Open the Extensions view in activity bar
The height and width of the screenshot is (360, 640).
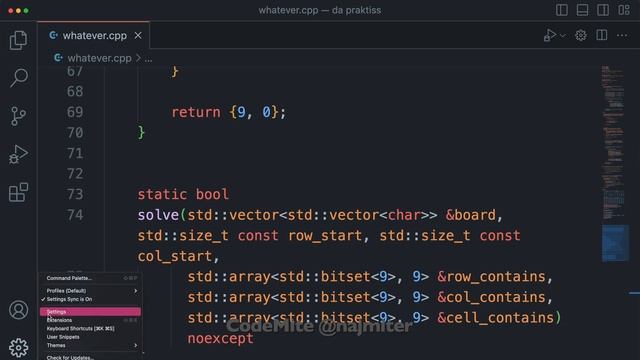tap(18, 192)
